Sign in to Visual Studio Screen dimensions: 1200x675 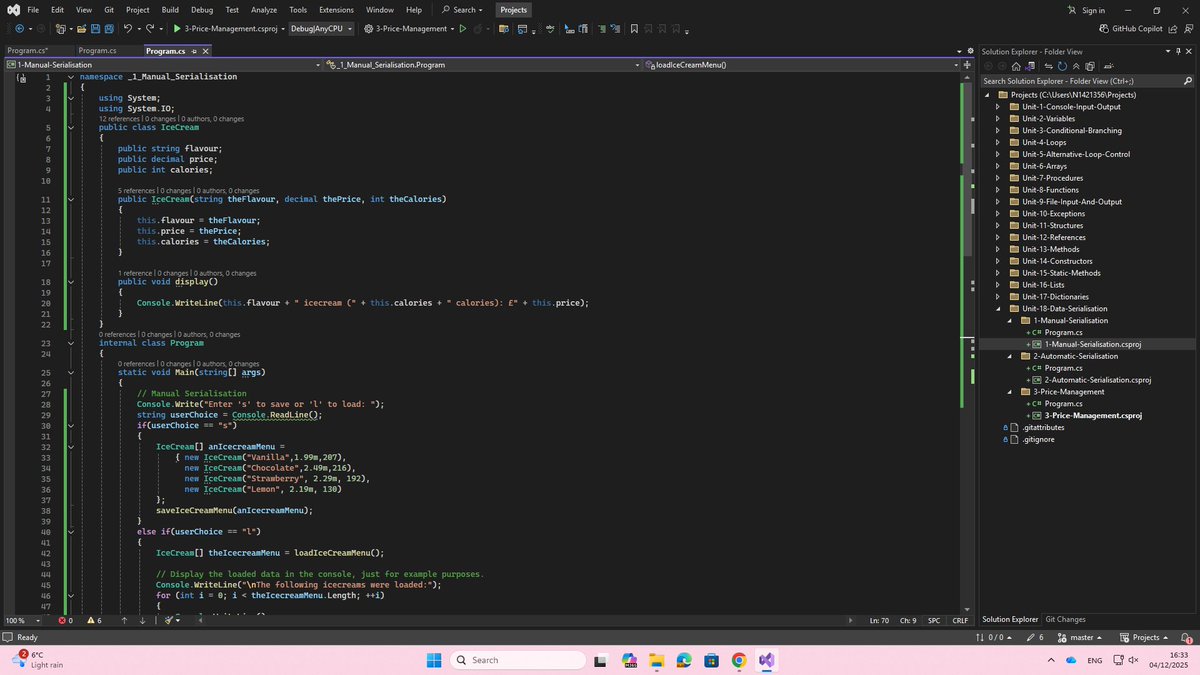coord(1092,9)
